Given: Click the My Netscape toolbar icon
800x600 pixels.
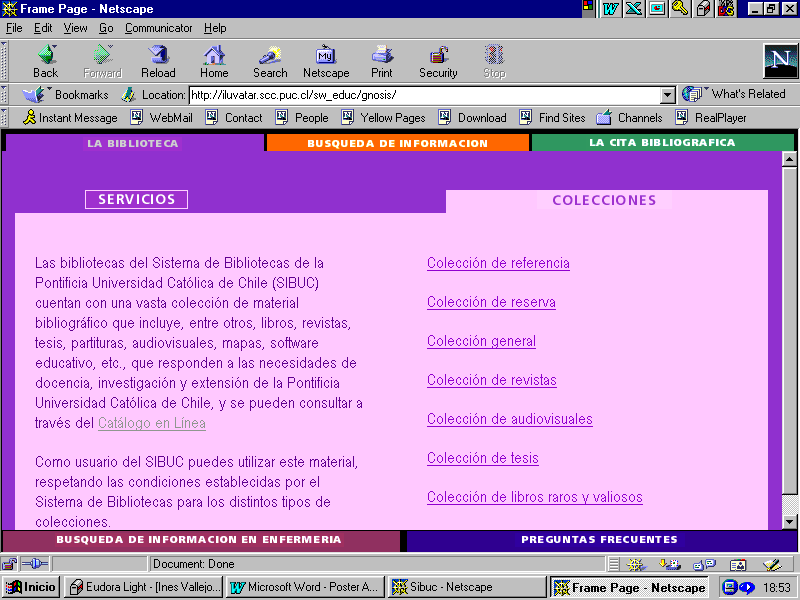Looking at the screenshot, I should pyautogui.click(x=326, y=56).
